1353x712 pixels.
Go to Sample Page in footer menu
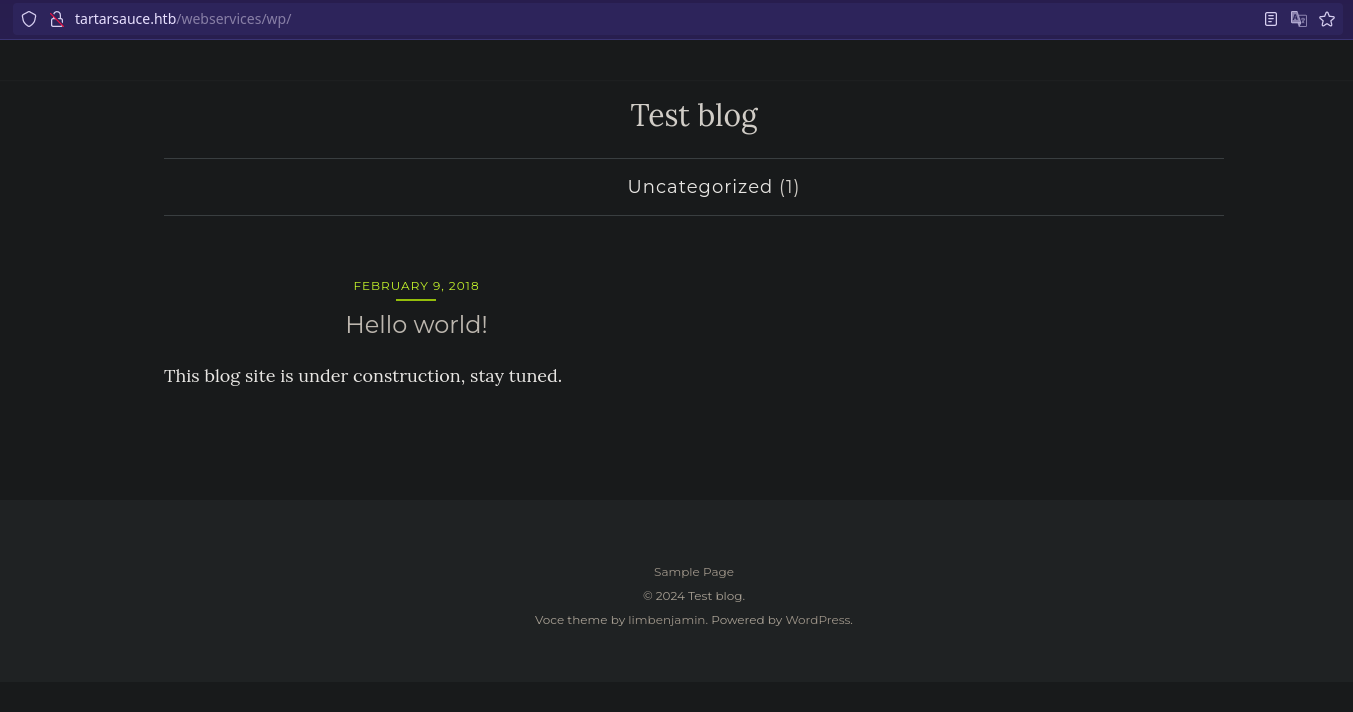[693, 572]
